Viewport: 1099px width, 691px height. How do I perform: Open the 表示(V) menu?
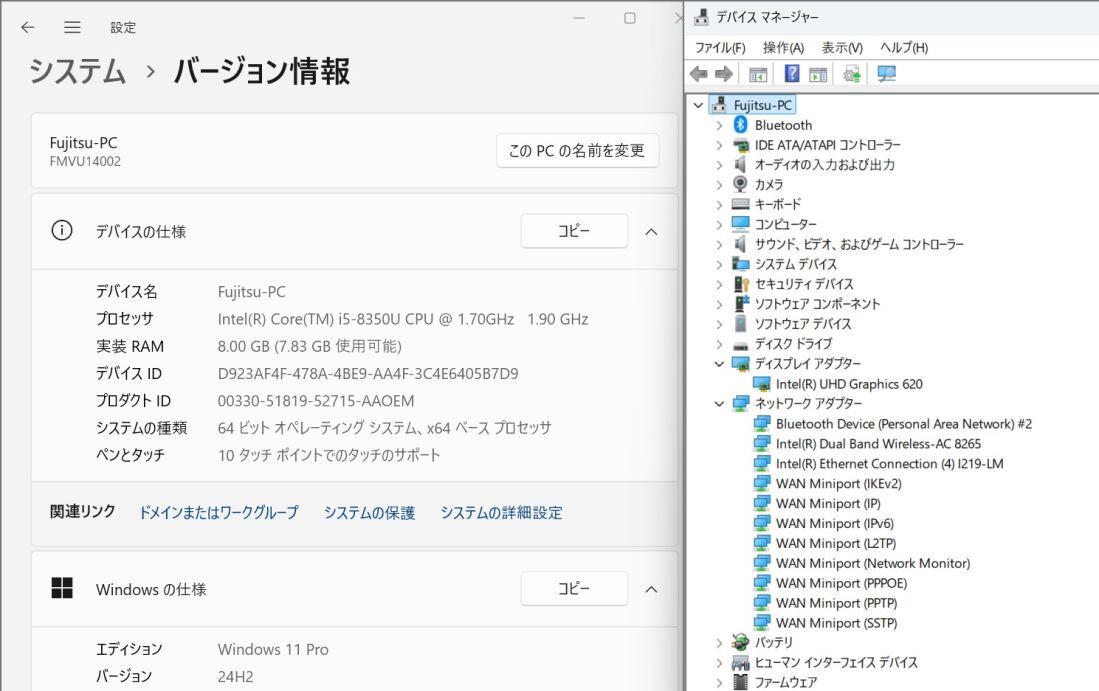pos(842,48)
